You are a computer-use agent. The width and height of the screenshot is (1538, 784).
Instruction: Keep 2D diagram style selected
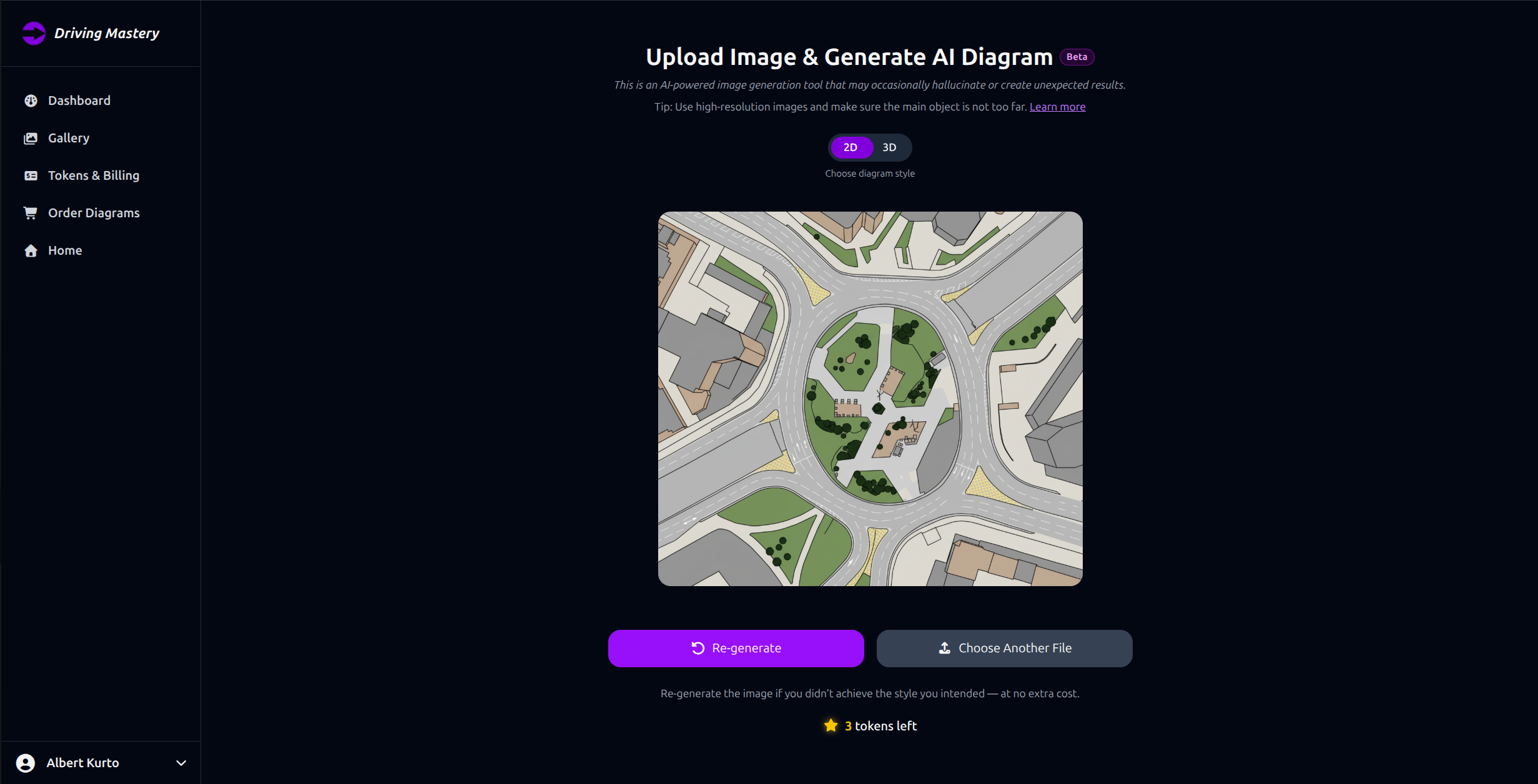(x=851, y=147)
